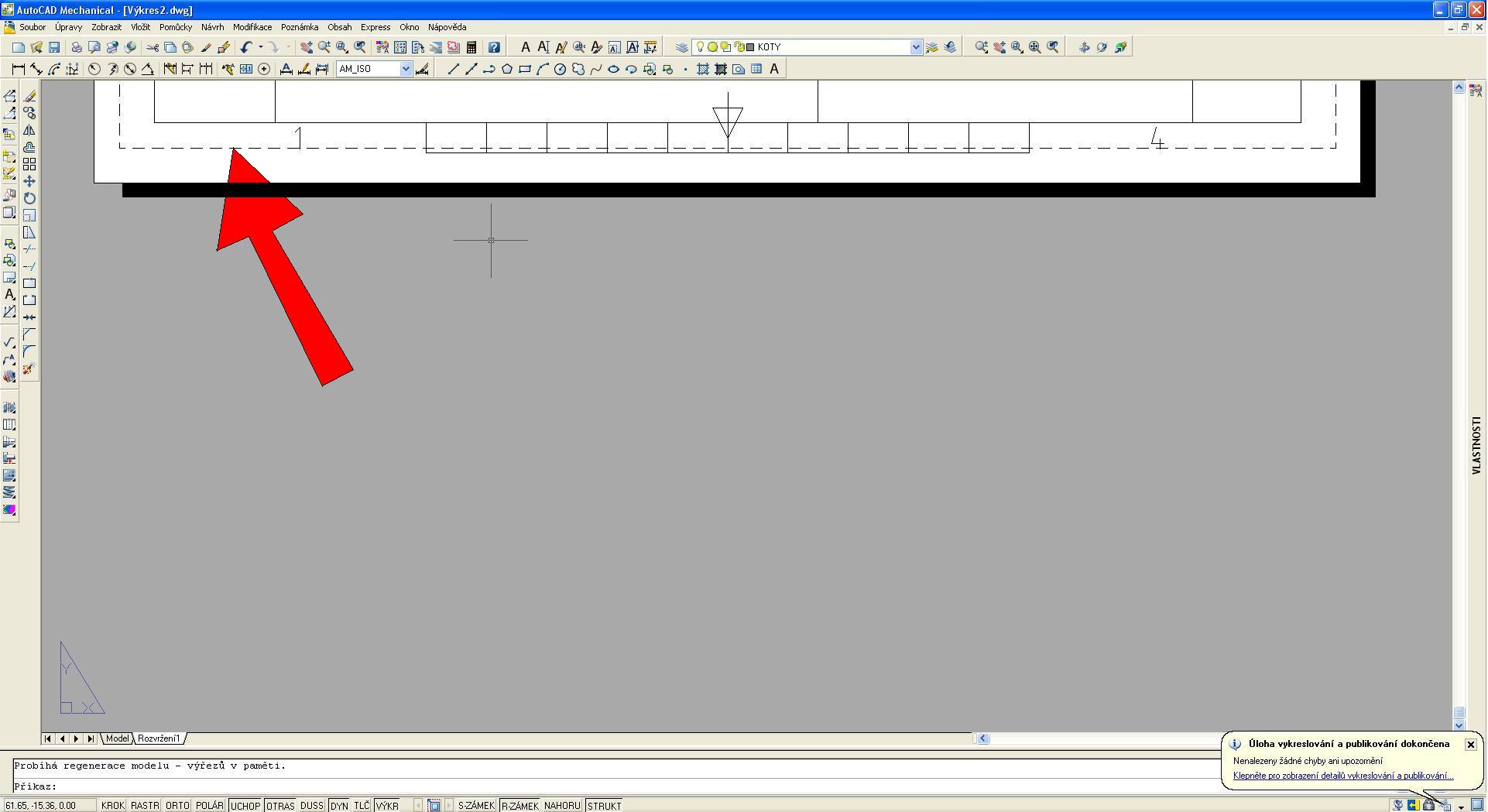Screen dimensions: 1488x812
Task: Switch to the Model tab
Action: tap(117, 738)
